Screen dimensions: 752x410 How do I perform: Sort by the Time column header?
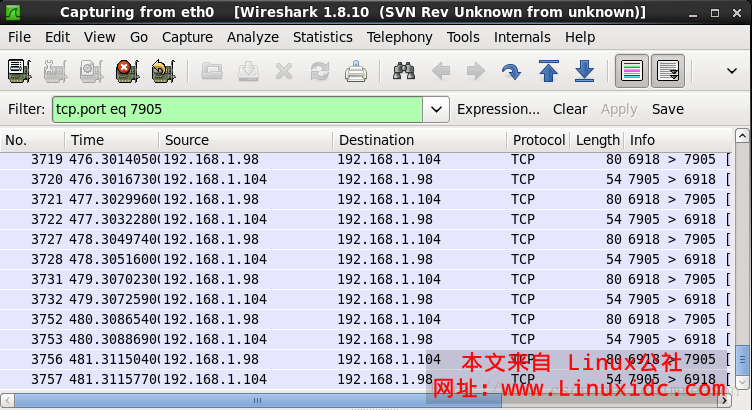click(x=111, y=140)
